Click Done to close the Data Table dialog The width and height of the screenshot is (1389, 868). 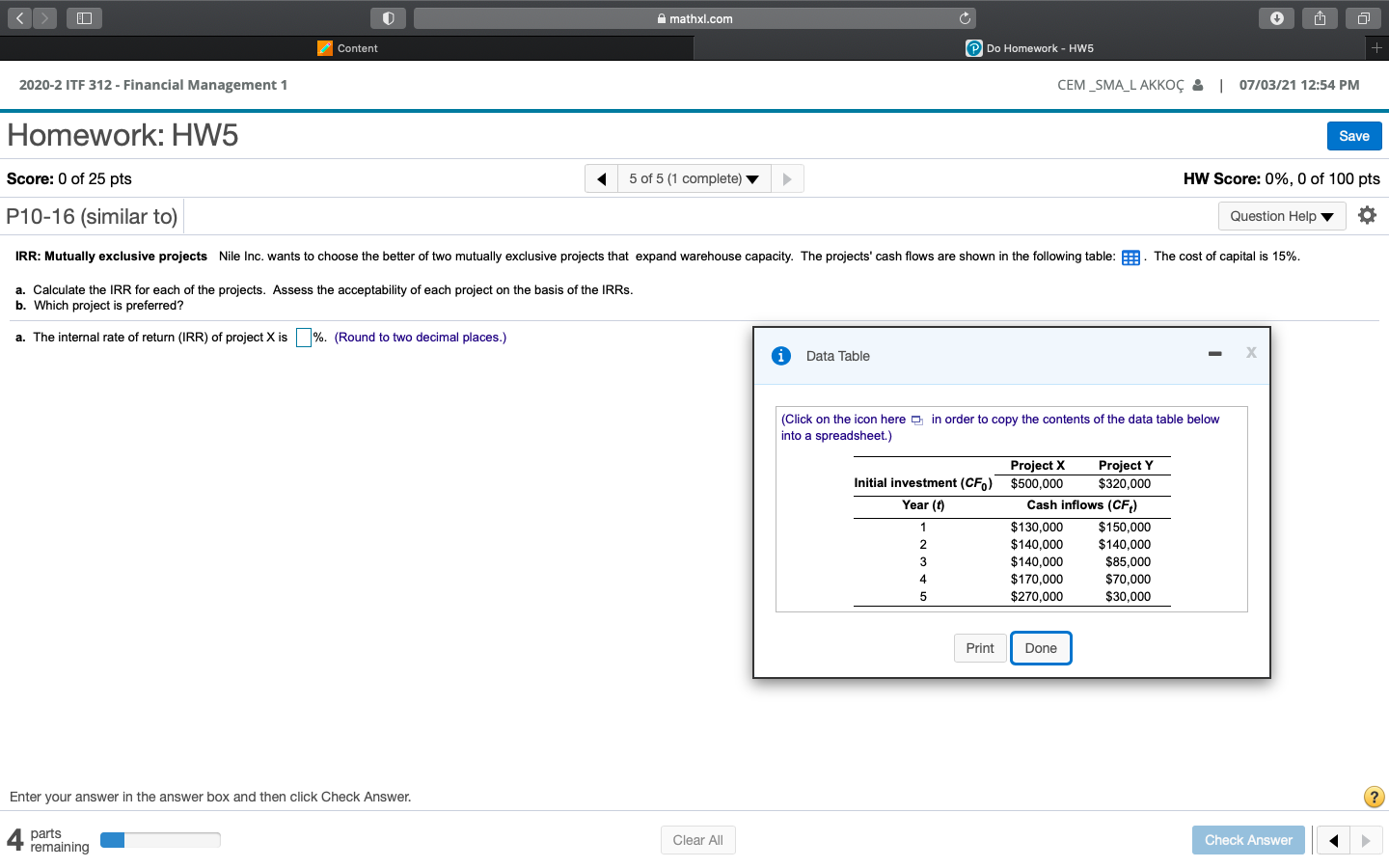1041,647
